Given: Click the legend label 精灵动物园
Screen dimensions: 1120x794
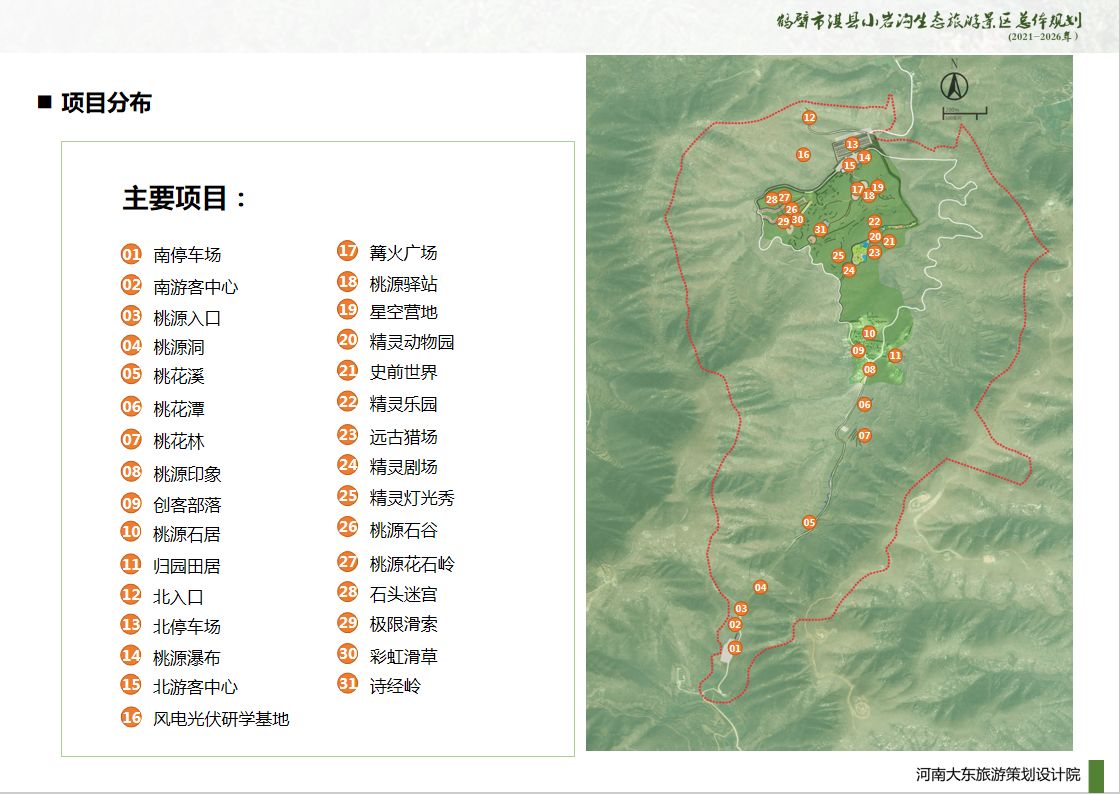Looking at the screenshot, I should click(412, 342).
